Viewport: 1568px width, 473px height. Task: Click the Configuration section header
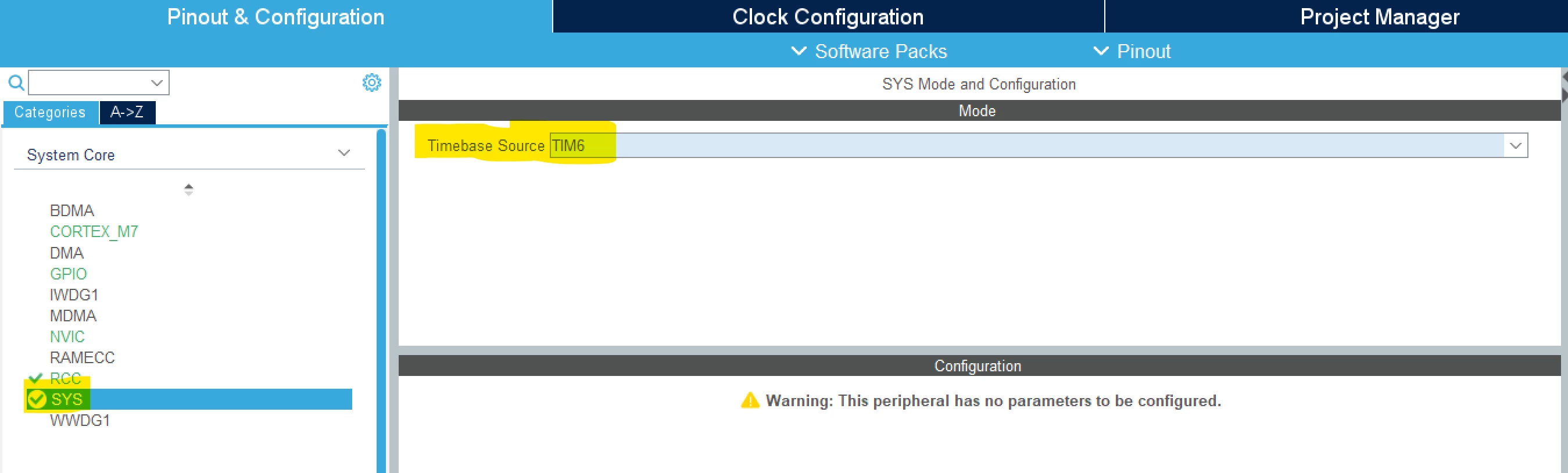point(979,366)
